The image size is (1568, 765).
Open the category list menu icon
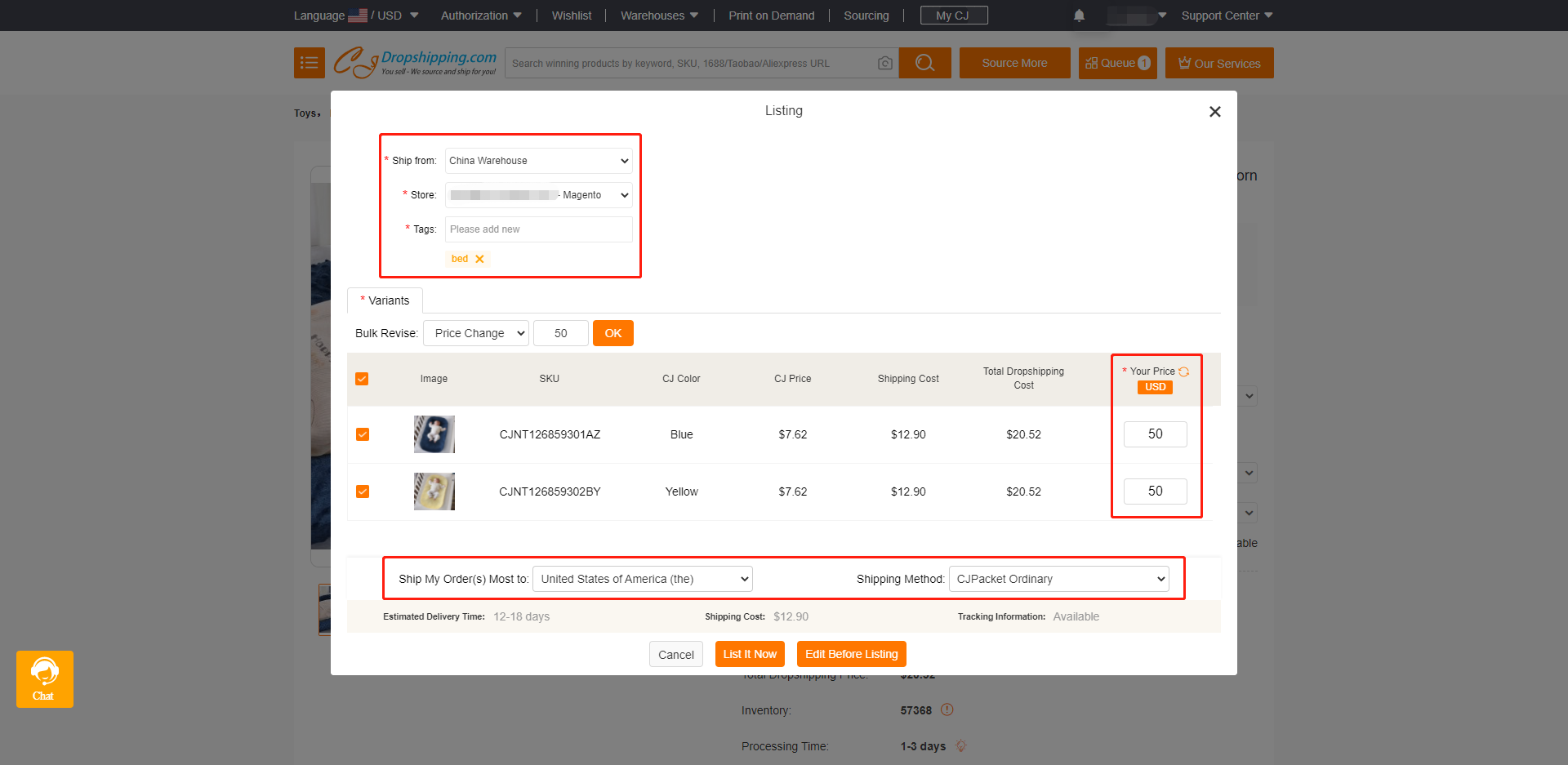(309, 63)
